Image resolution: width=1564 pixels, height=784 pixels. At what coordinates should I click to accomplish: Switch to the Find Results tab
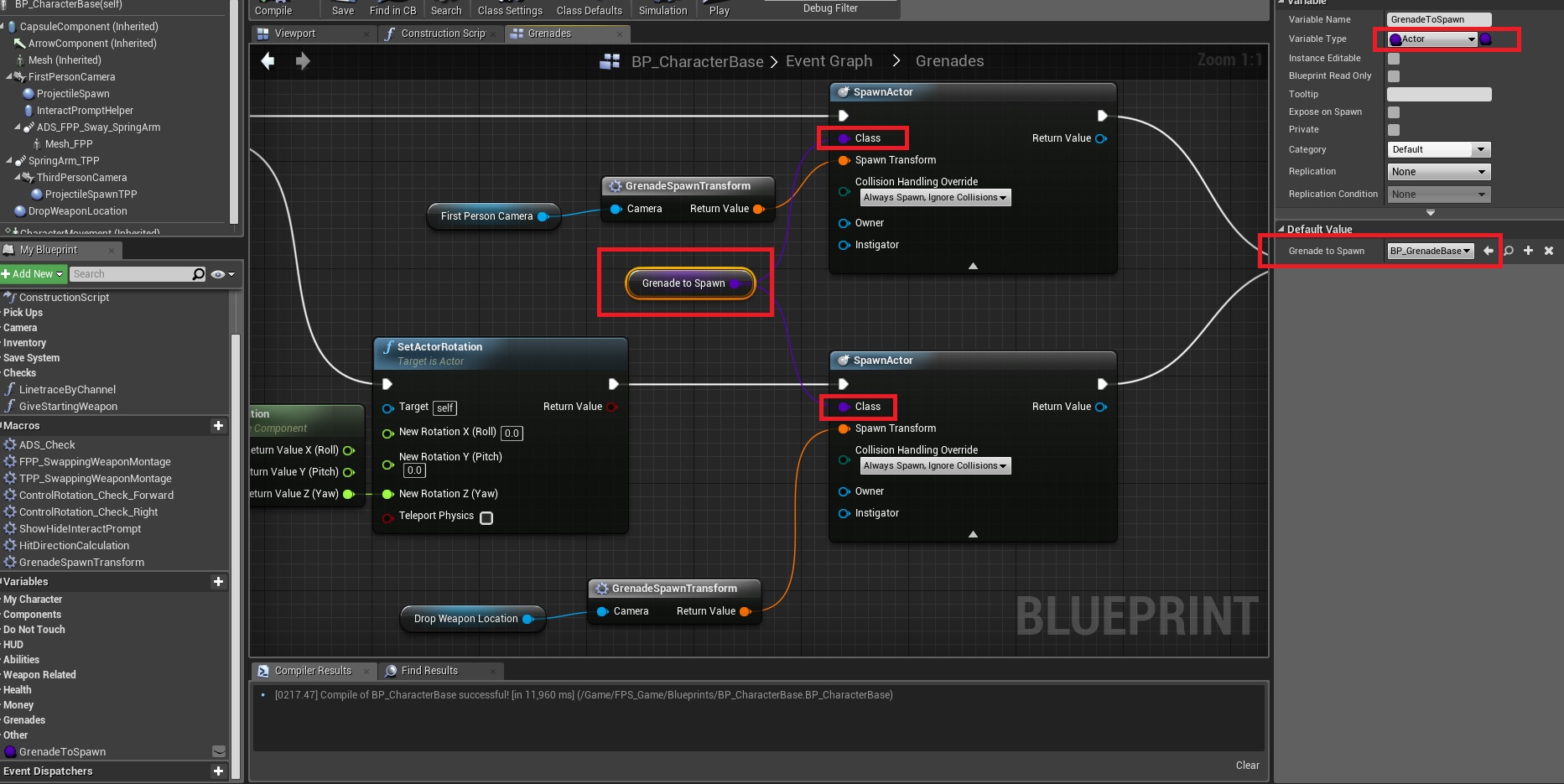pos(429,671)
